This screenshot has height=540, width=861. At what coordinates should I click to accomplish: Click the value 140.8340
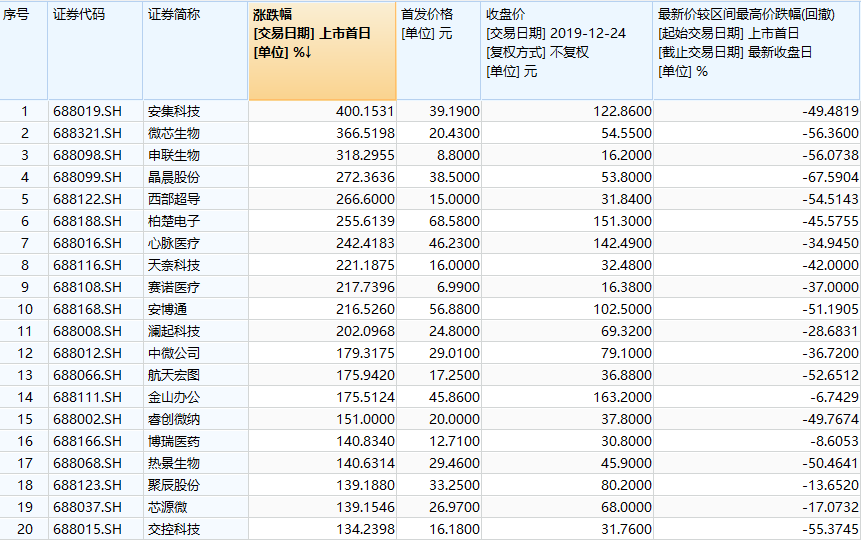tap(365, 441)
